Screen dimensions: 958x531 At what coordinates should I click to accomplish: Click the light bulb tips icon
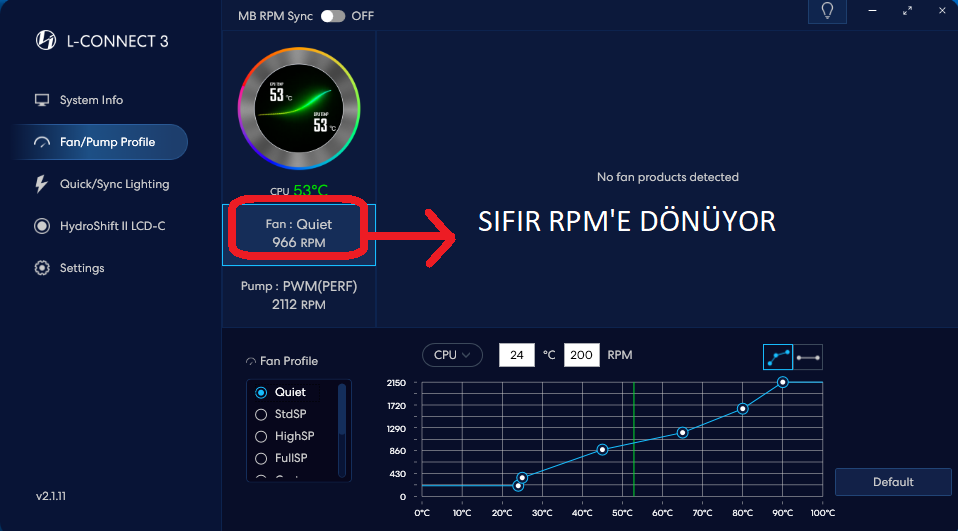point(827,11)
